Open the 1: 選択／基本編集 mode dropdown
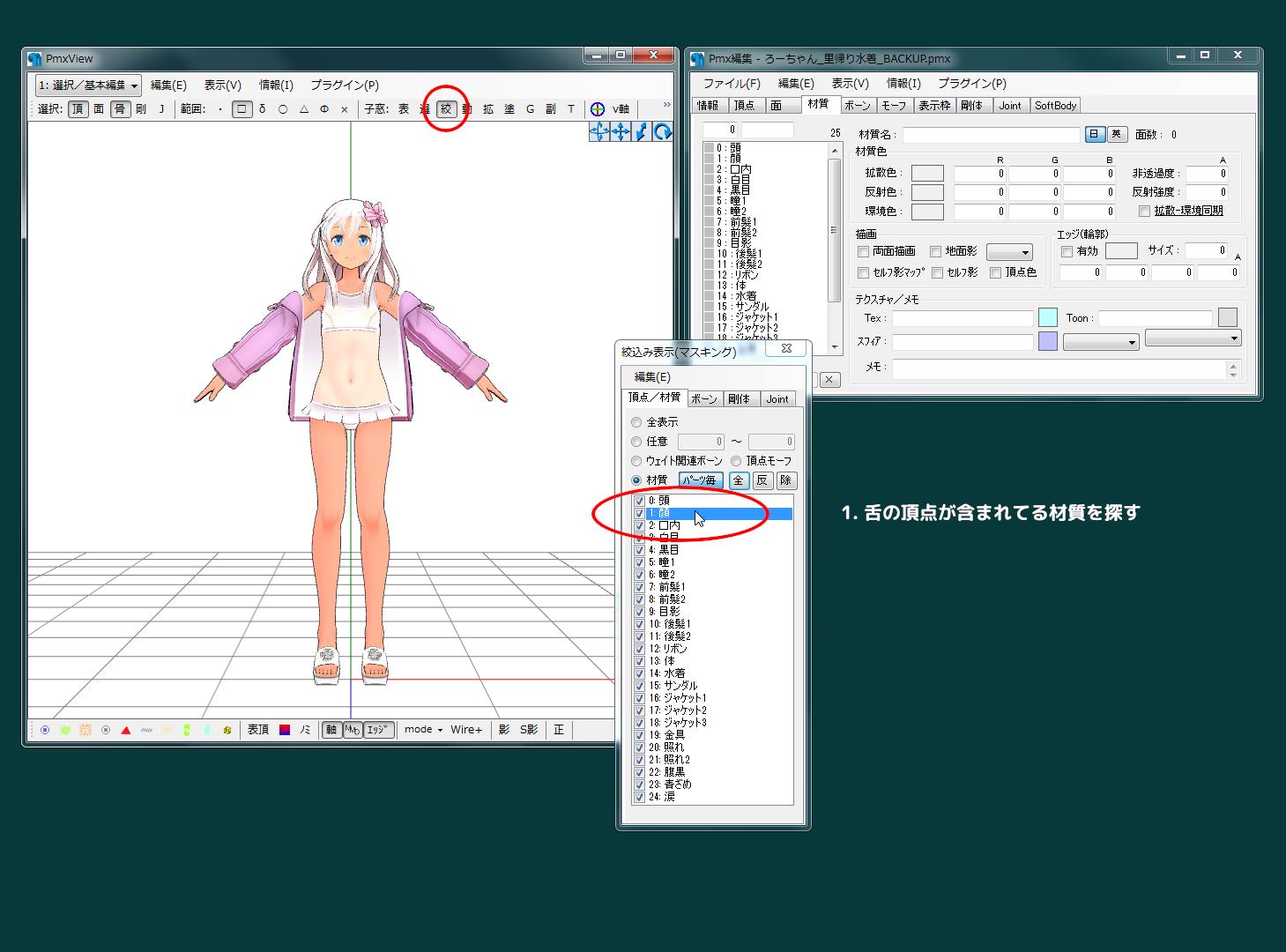Viewport: 1286px width, 952px height. tap(86, 86)
